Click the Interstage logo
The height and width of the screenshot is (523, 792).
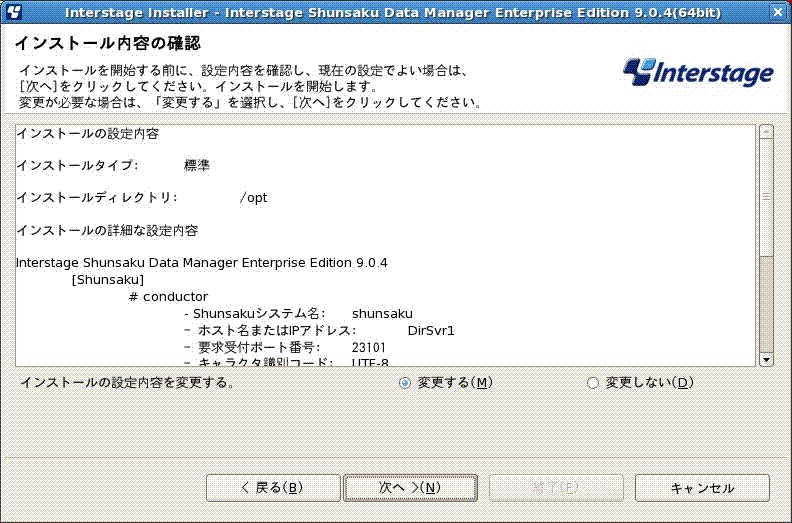tap(698, 72)
